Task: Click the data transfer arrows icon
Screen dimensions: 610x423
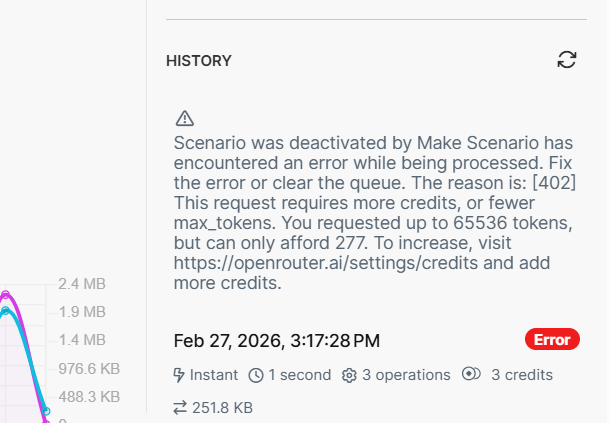Action: pos(180,408)
